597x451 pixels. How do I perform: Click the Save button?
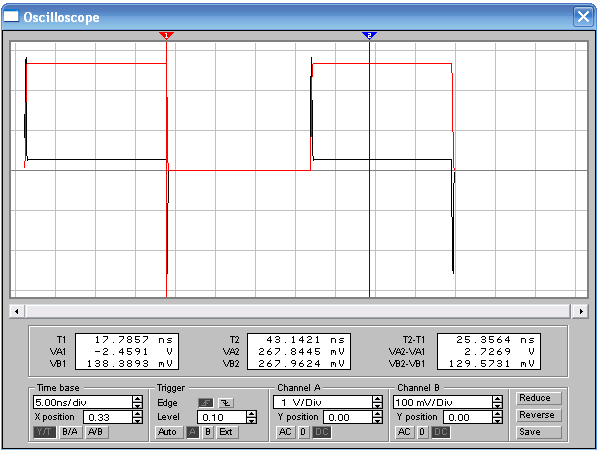(x=538, y=432)
